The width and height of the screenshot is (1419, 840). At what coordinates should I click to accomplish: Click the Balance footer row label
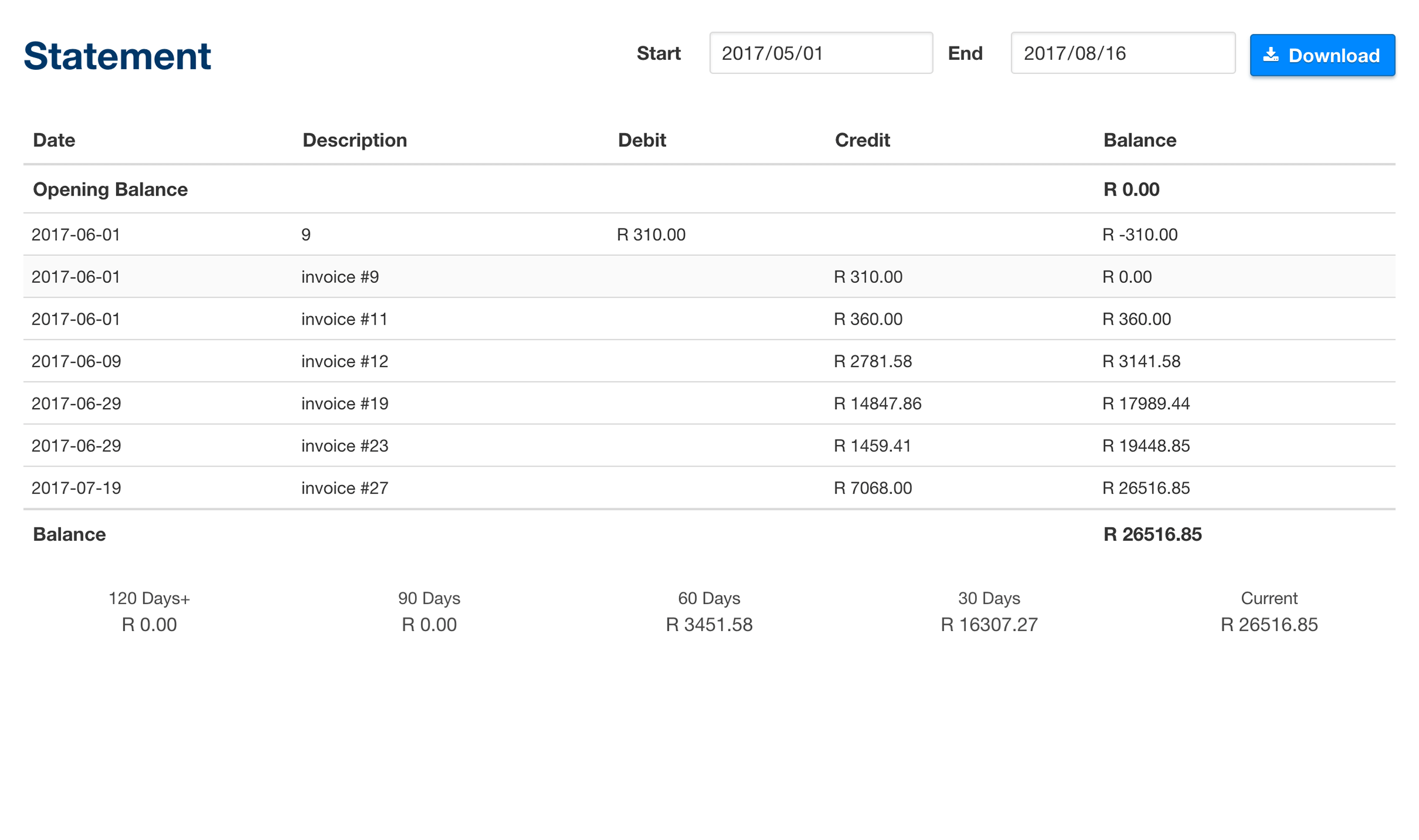point(69,535)
